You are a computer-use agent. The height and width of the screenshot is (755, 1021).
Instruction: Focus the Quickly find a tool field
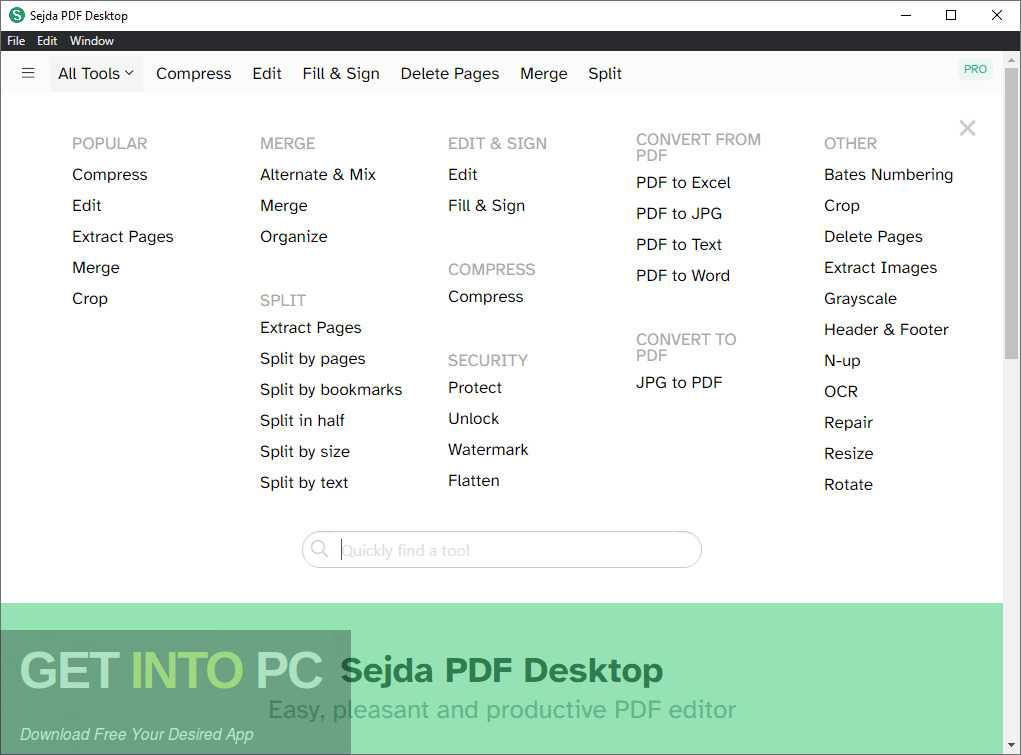(x=501, y=550)
